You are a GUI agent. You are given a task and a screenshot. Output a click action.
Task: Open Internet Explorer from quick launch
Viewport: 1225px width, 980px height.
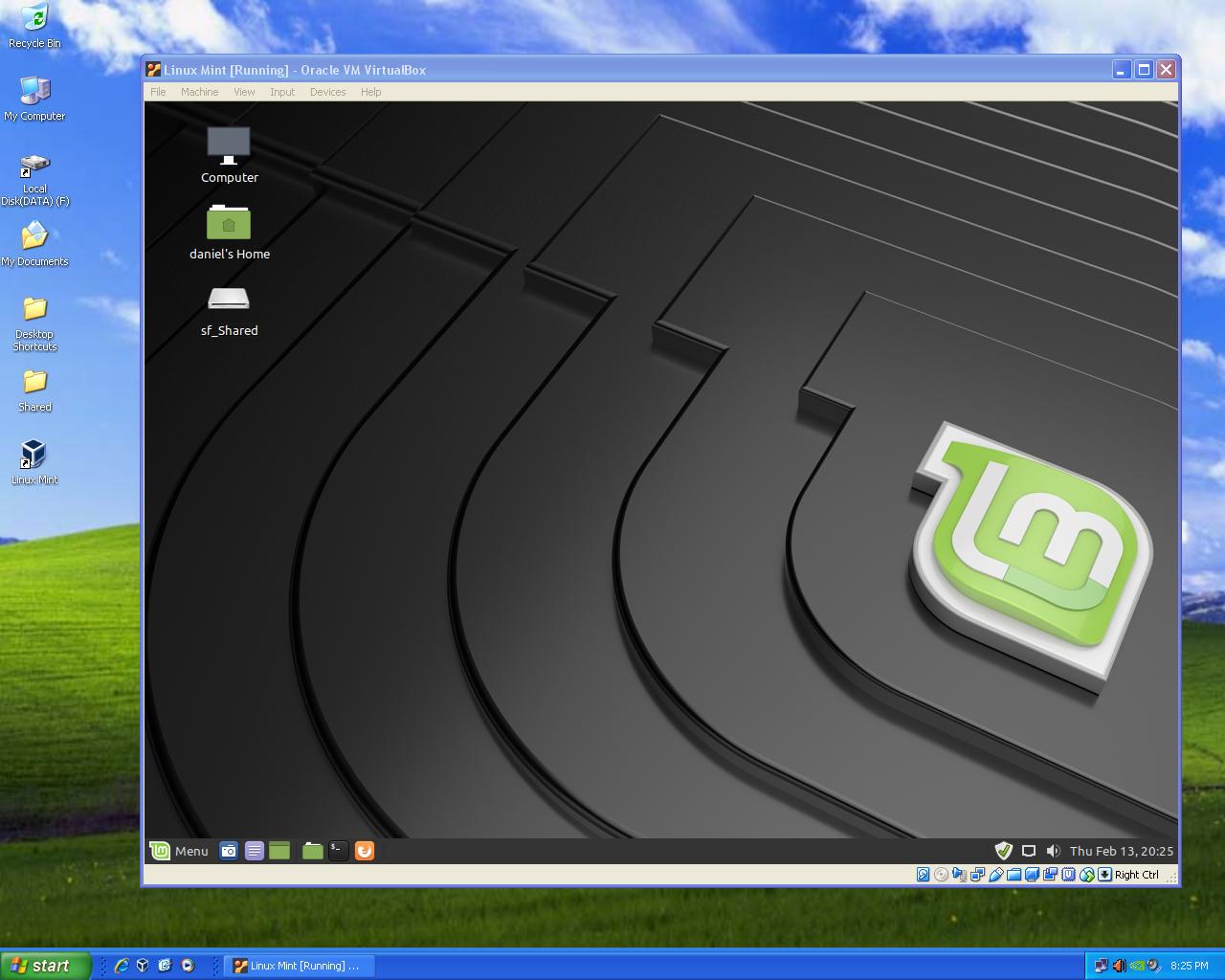point(122,966)
